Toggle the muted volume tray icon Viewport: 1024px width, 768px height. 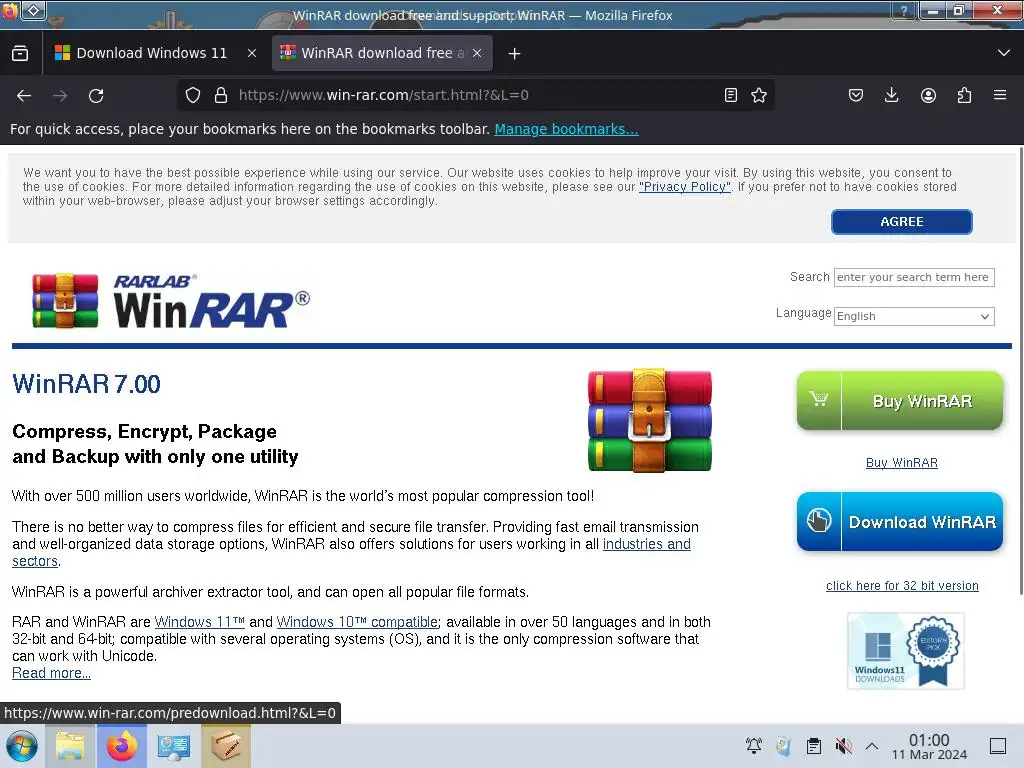pos(843,746)
